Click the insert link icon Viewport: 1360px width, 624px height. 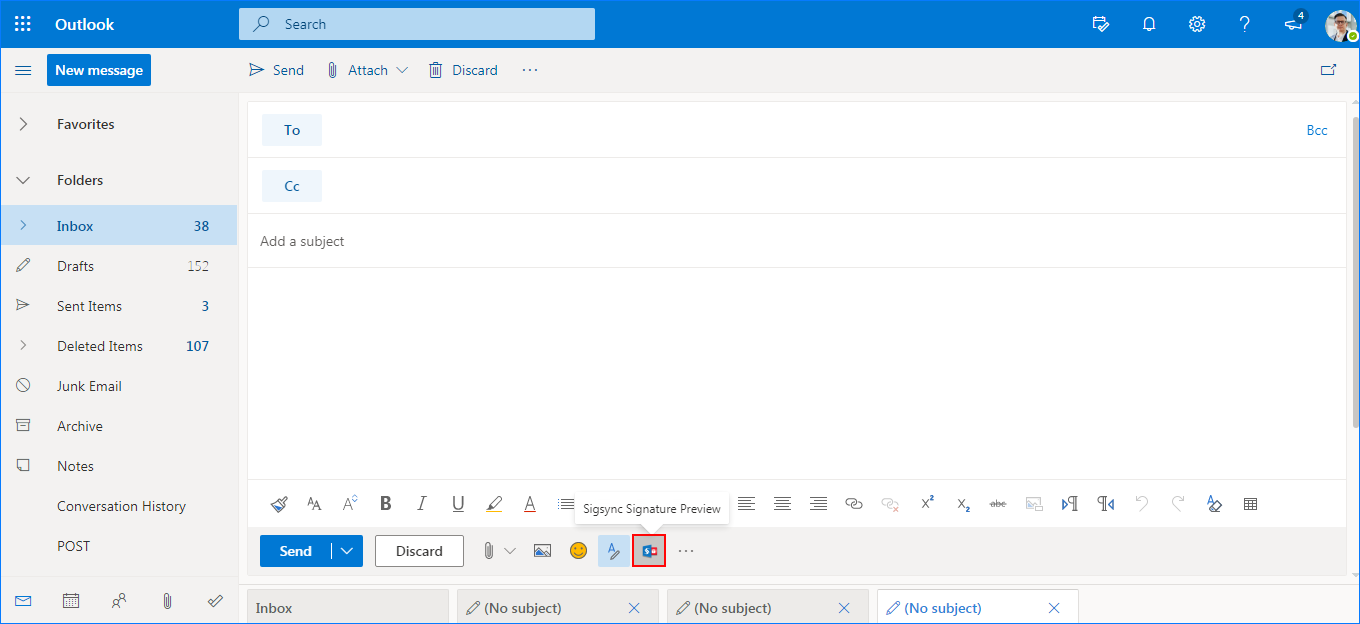point(853,504)
